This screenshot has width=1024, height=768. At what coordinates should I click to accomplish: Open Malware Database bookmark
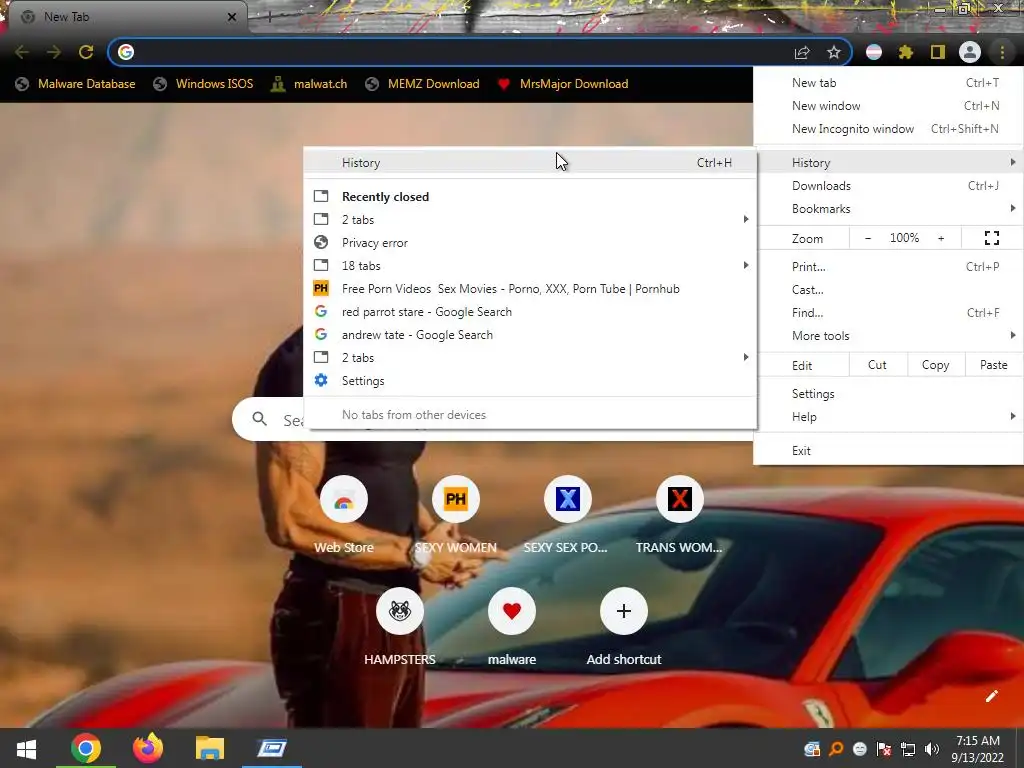coord(75,84)
